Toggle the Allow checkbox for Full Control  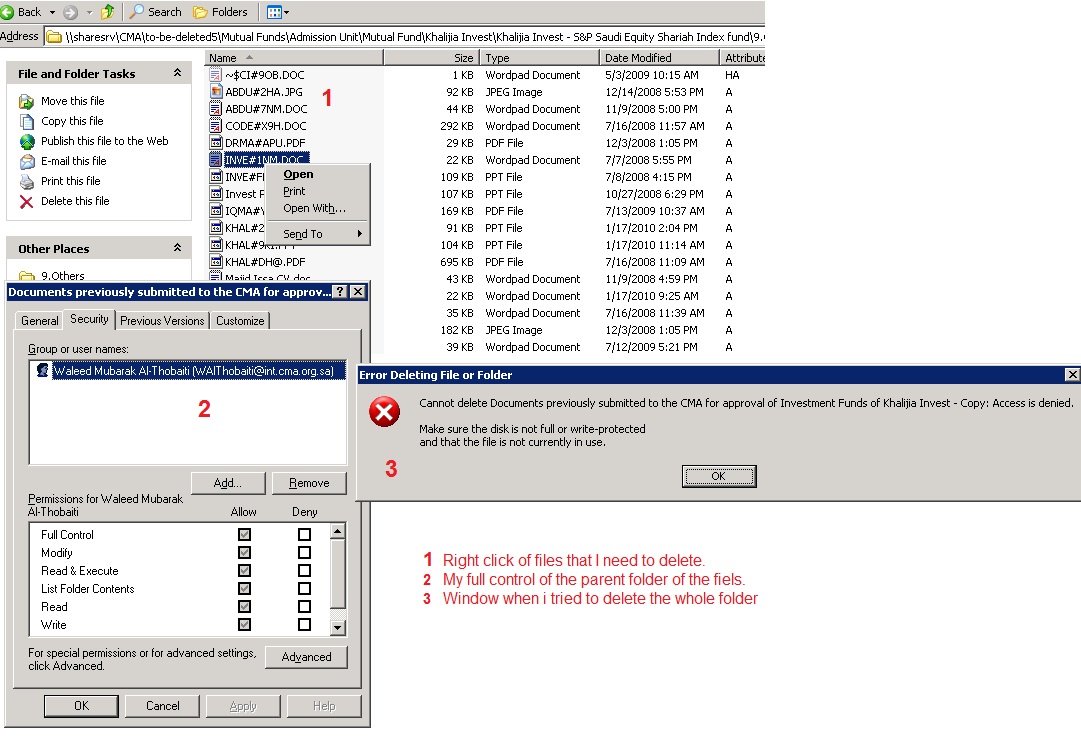(x=244, y=534)
